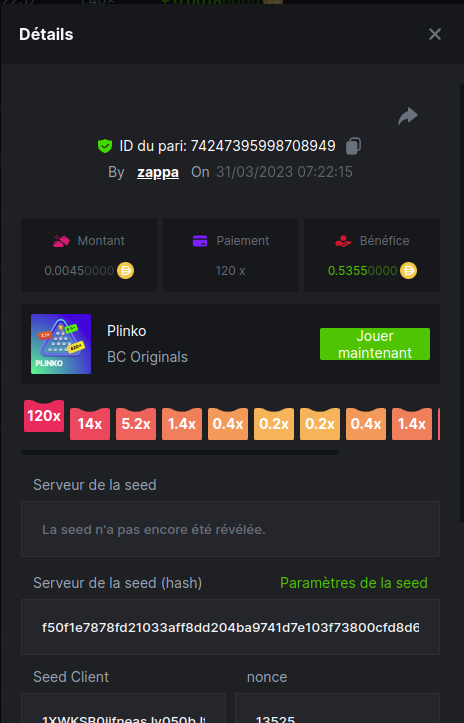Click the red Bénéfice hand icon
The image size is (464, 723).
point(343,241)
